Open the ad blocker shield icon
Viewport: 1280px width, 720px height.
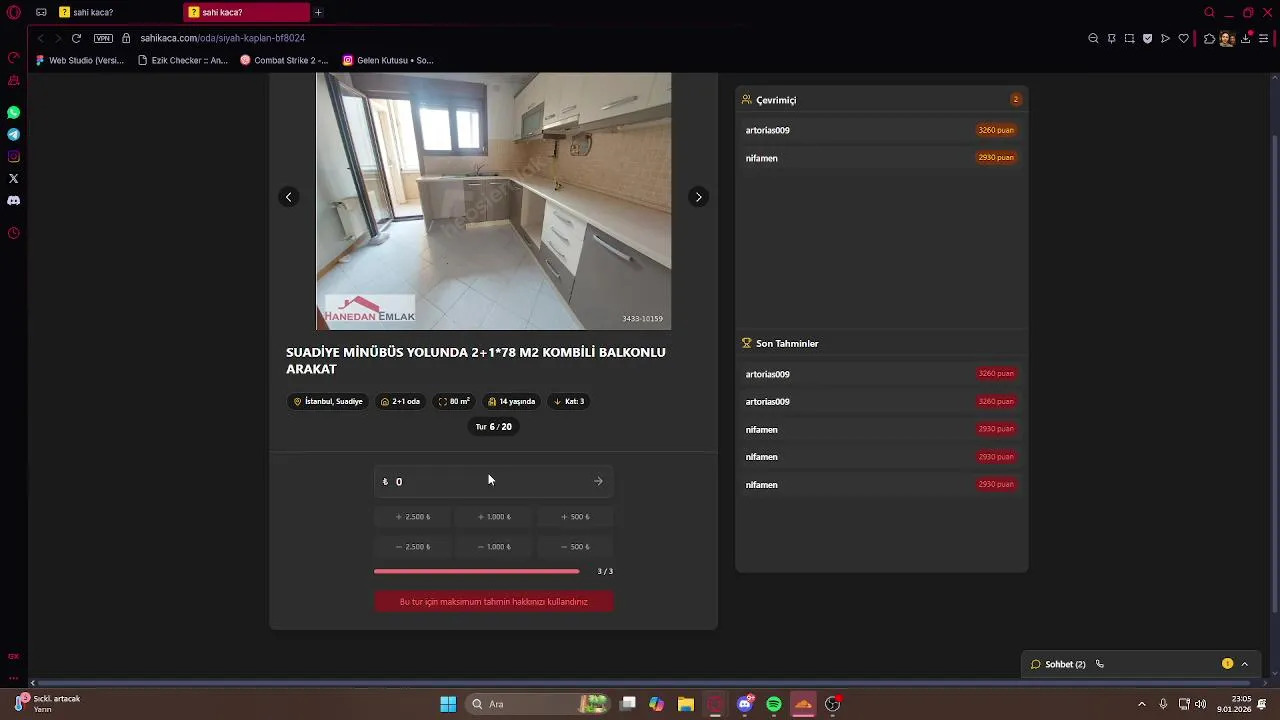pyautogui.click(x=1147, y=38)
